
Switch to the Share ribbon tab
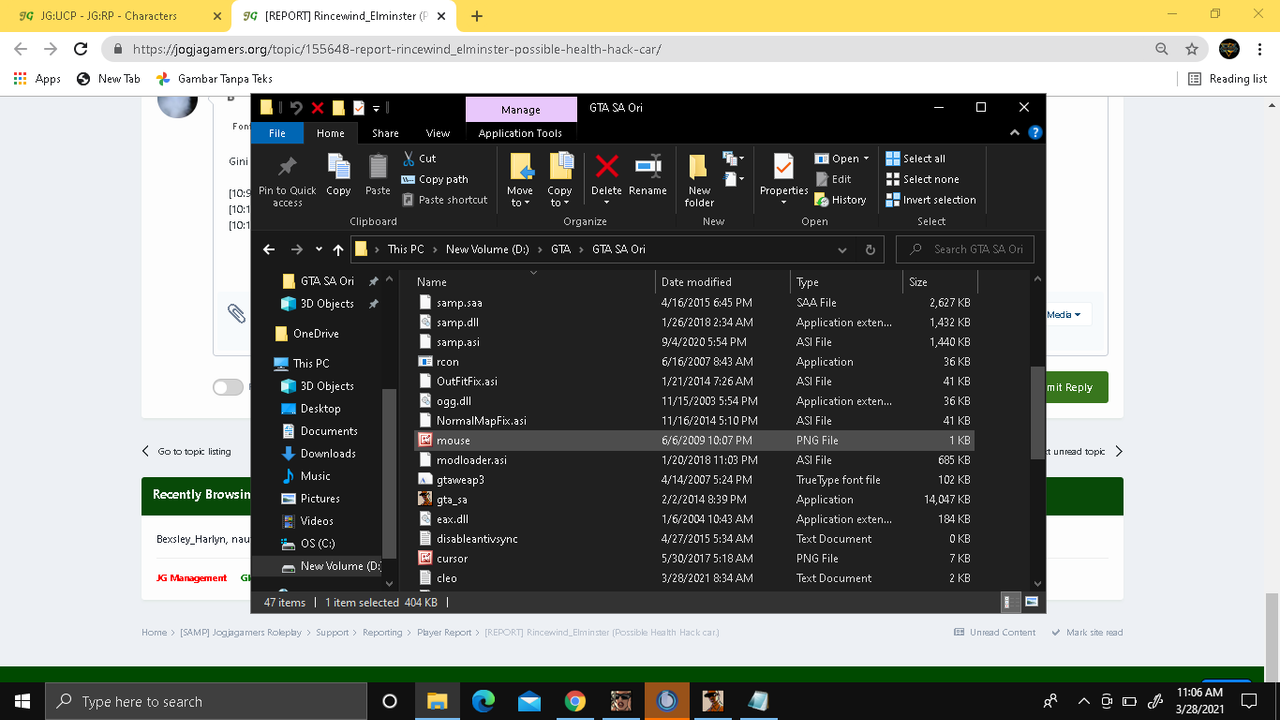(385, 133)
